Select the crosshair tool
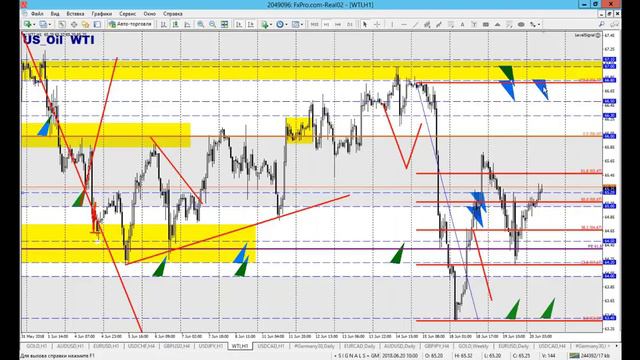Viewport: 640px width, 360px height. [377, 24]
